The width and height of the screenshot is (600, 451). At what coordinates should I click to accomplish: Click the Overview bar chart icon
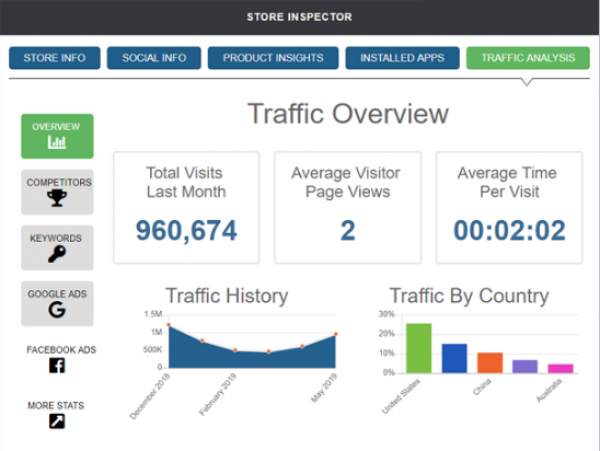[57, 144]
